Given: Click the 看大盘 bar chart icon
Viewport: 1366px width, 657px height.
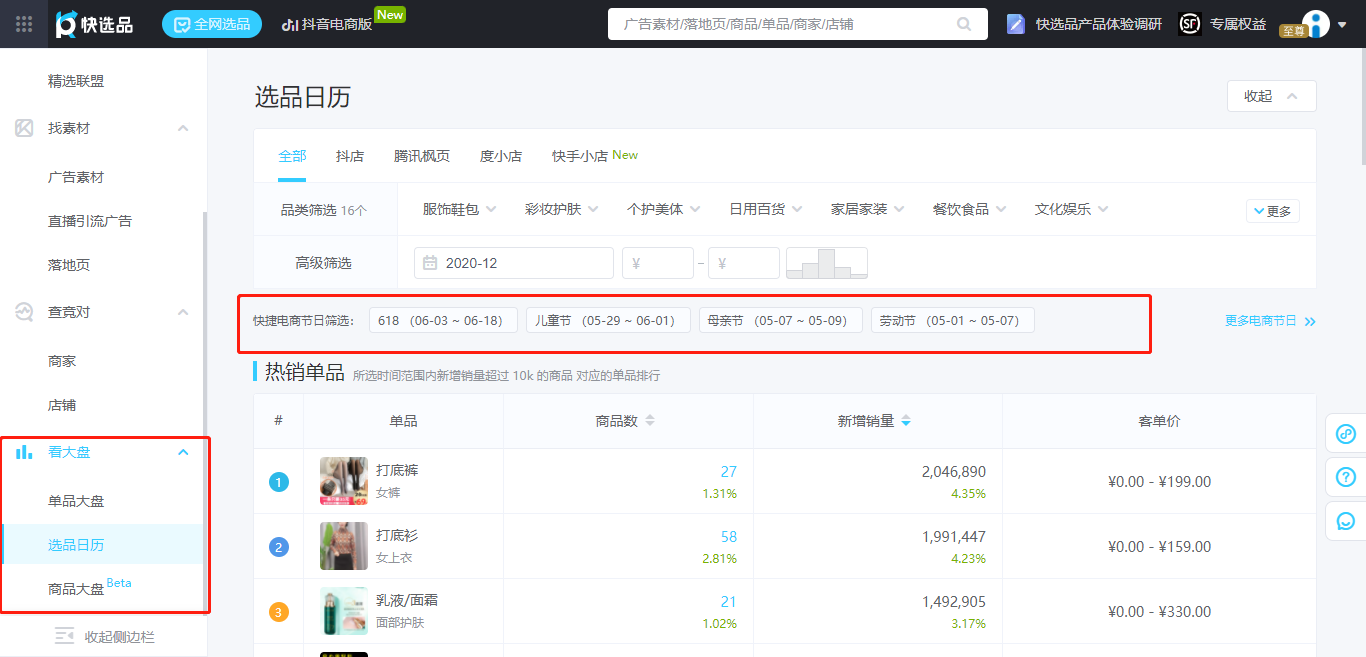Looking at the screenshot, I should 24,452.
